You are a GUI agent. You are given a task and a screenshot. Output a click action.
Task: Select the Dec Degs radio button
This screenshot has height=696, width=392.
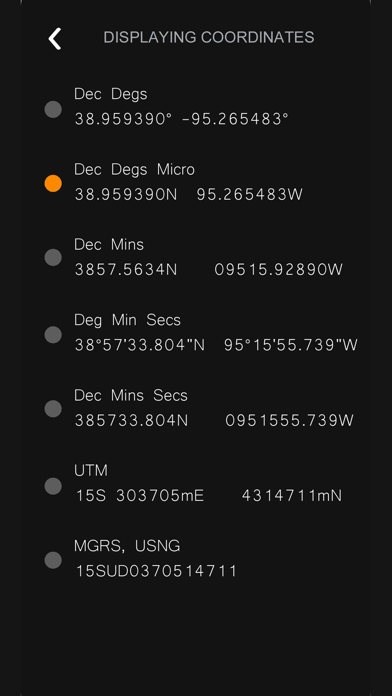coord(53,109)
